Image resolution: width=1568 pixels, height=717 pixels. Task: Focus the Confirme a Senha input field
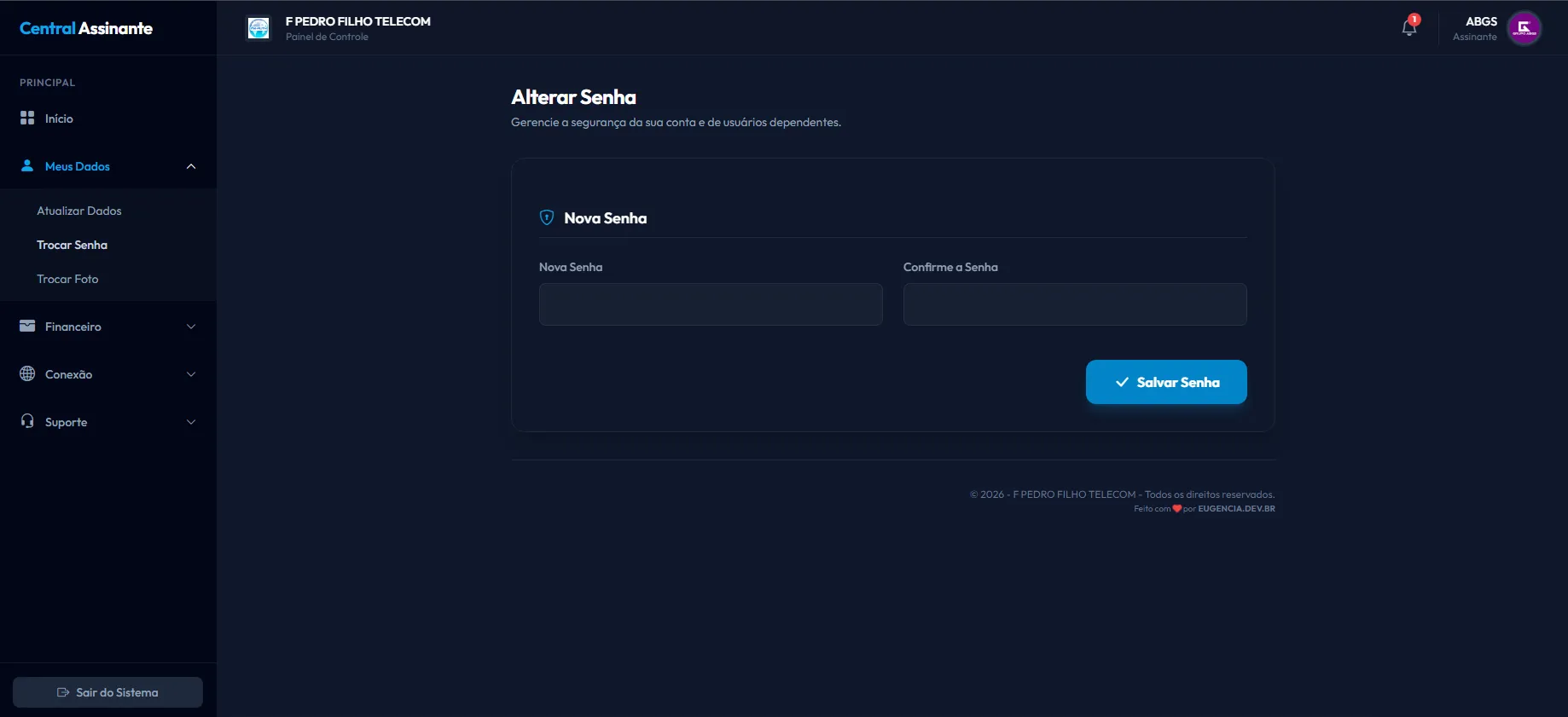point(1075,304)
